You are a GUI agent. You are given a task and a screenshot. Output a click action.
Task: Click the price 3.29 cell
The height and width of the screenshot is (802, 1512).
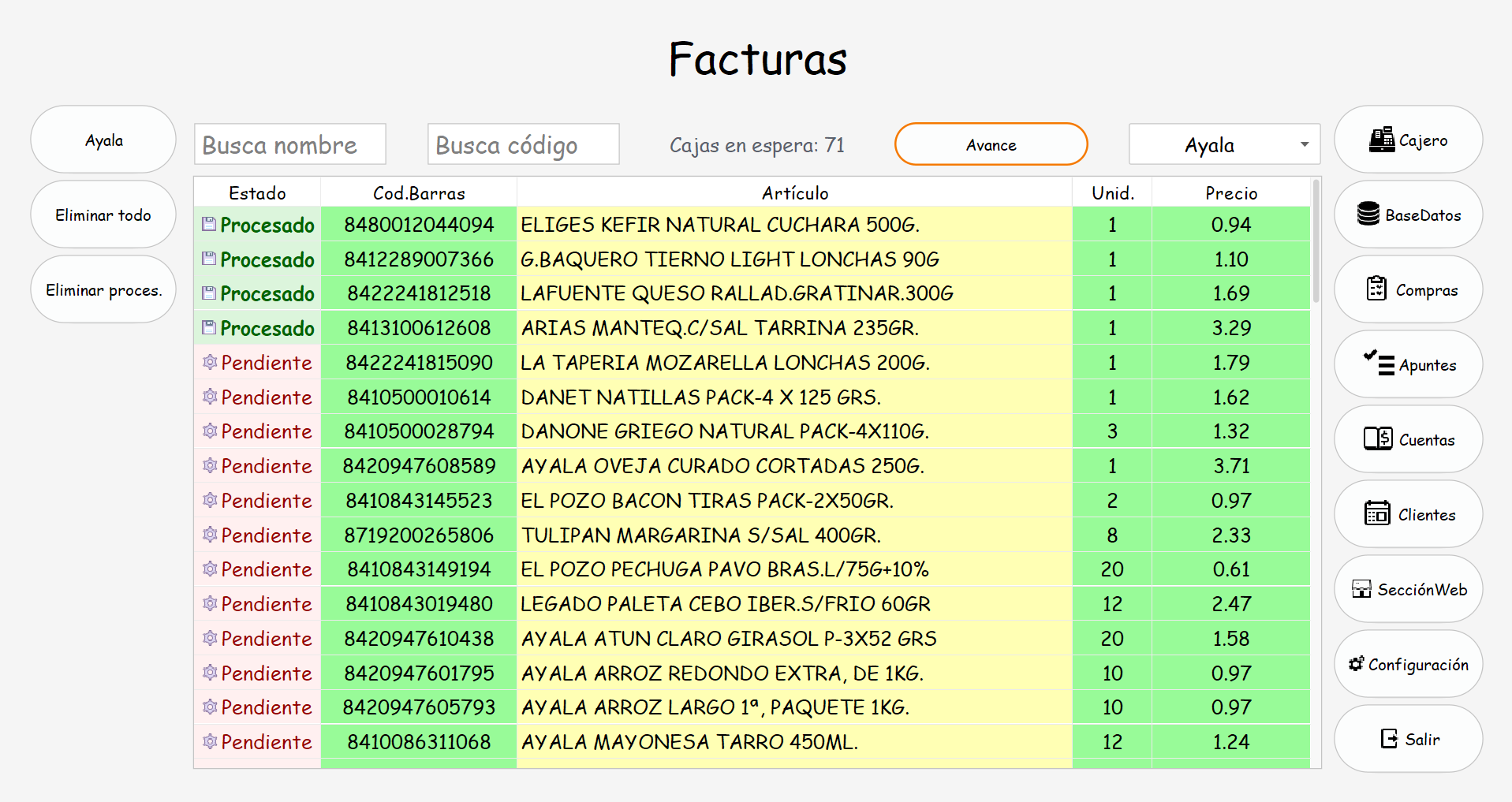tap(1231, 328)
